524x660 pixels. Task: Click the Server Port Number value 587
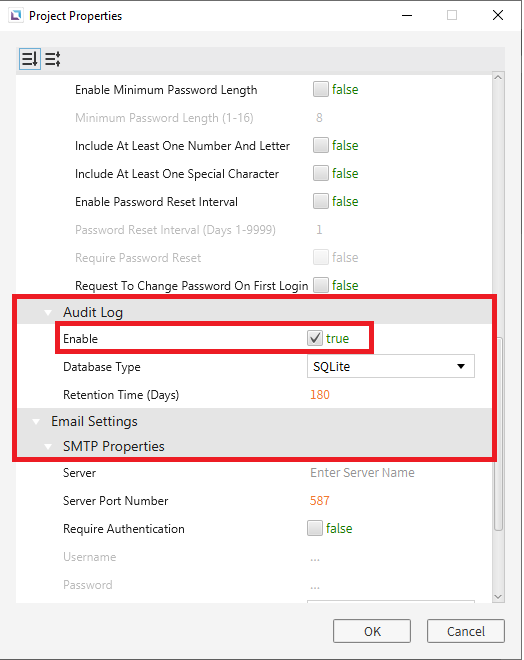click(x=320, y=500)
